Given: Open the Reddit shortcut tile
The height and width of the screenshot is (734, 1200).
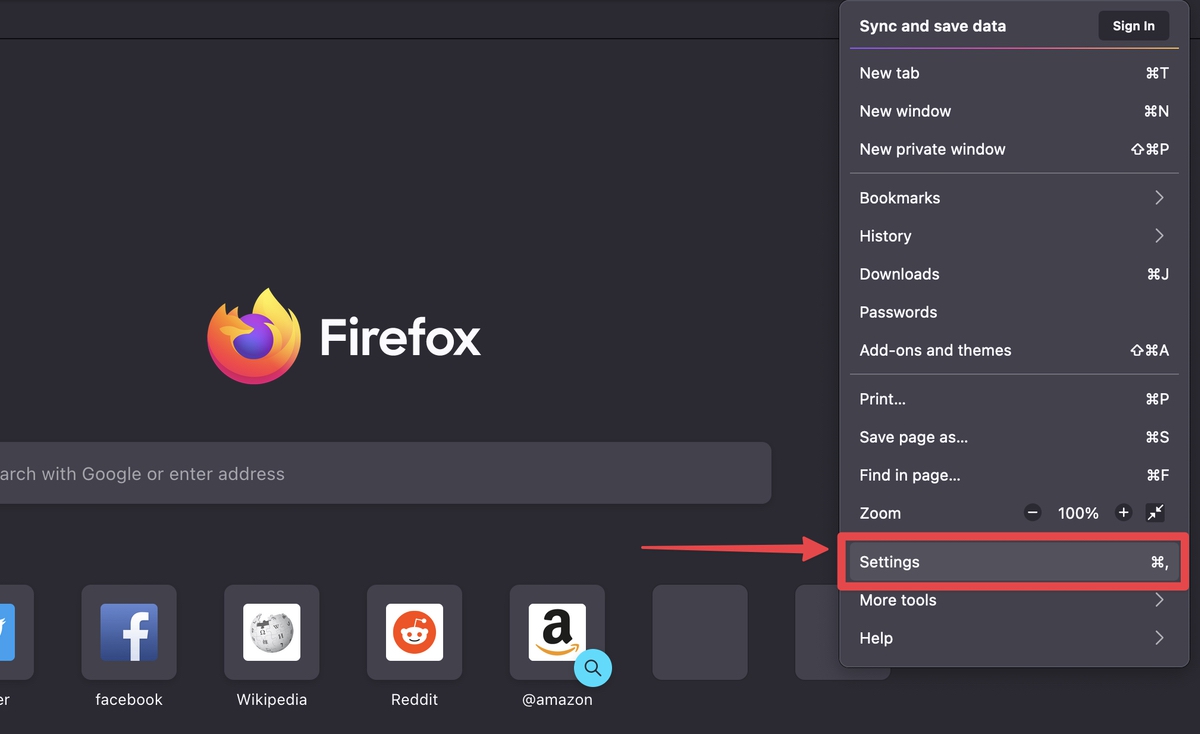Looking at the screenshot, I should coord(414,632).
